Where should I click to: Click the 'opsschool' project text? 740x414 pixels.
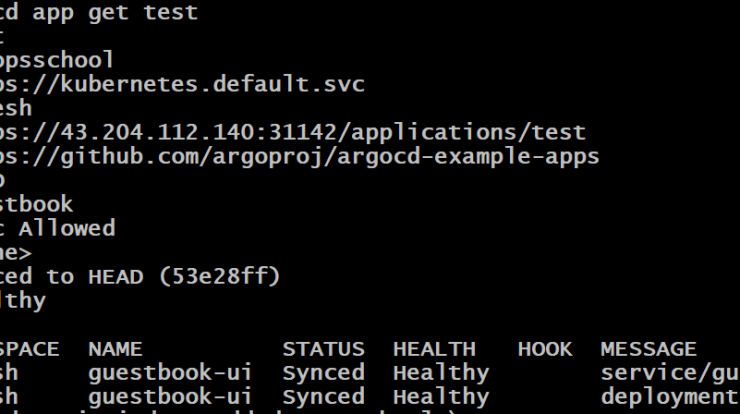click(57, 60)
